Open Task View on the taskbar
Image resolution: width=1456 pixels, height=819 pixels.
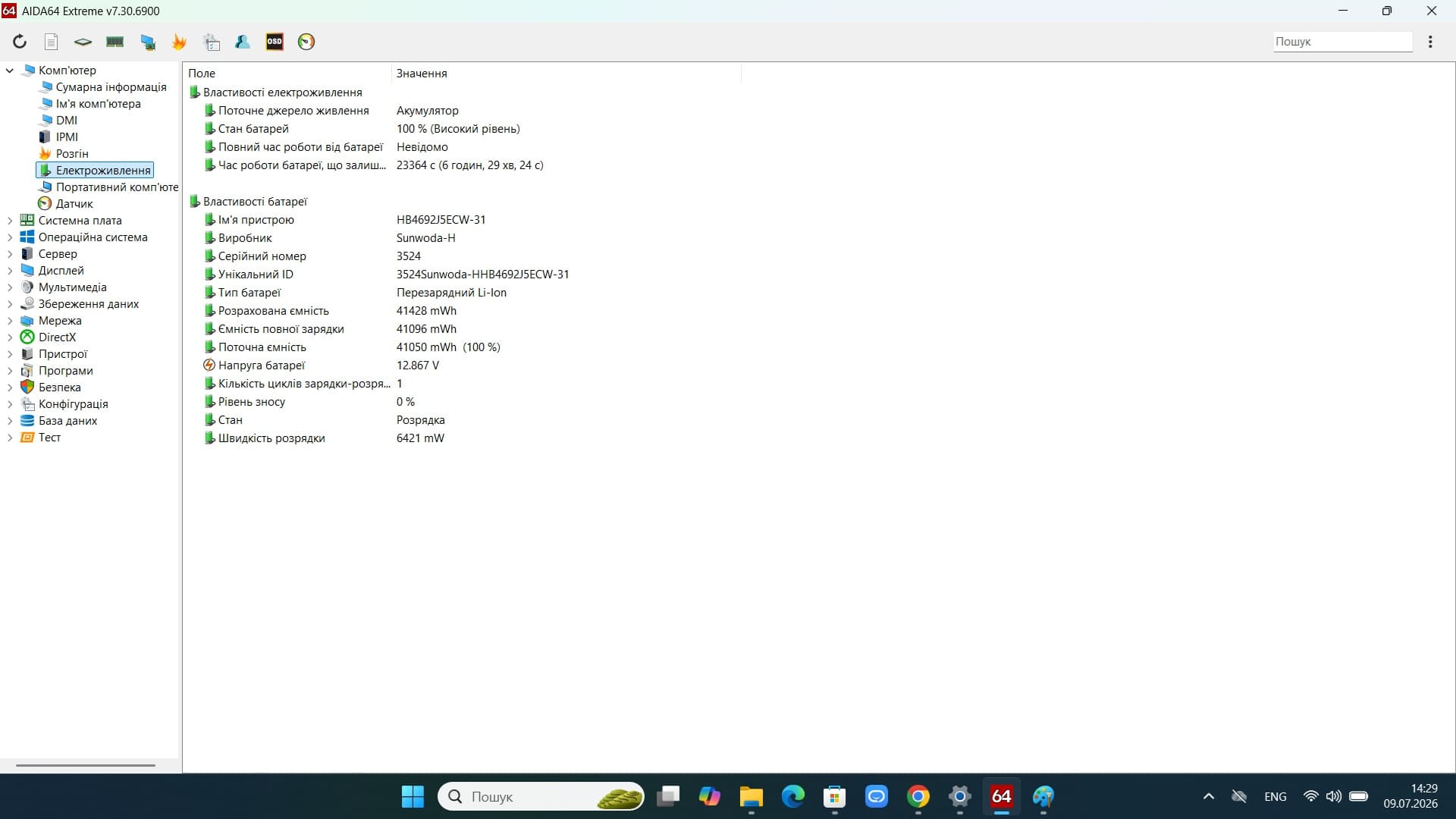668,796
